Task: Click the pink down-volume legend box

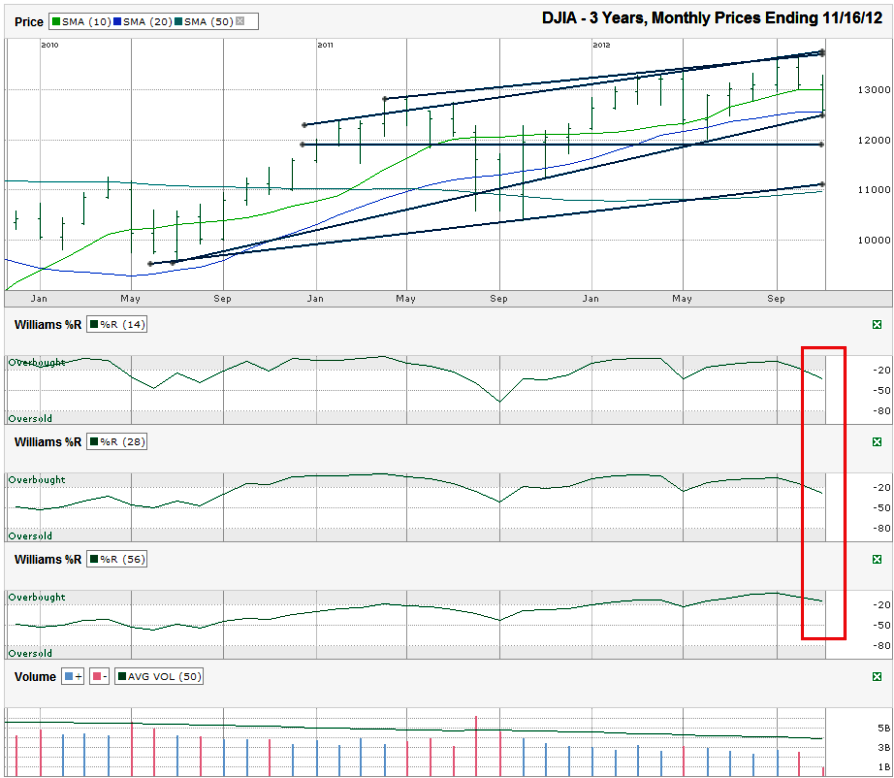Action: point(99,677)
